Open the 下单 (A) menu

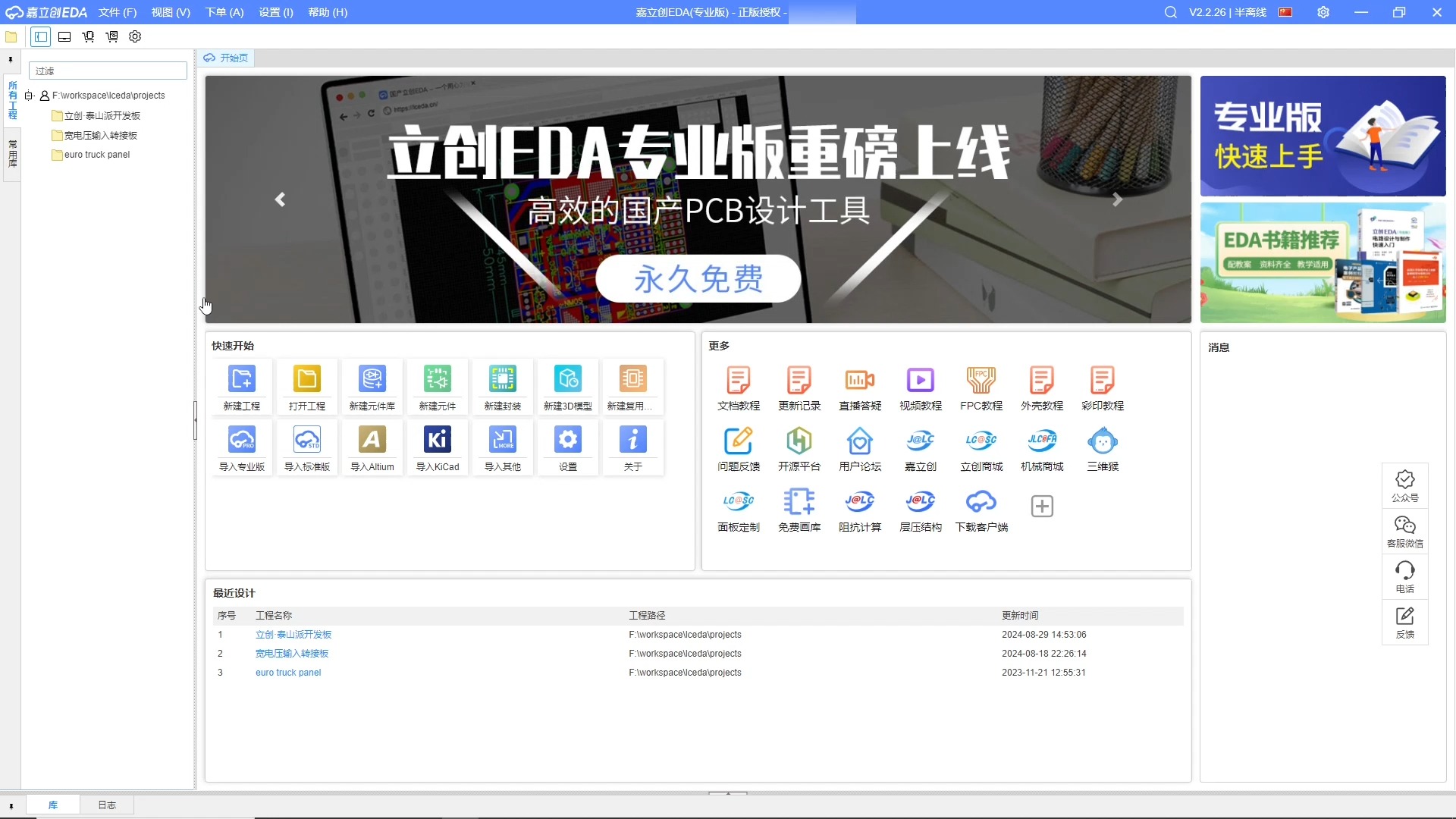click(224, 12)
